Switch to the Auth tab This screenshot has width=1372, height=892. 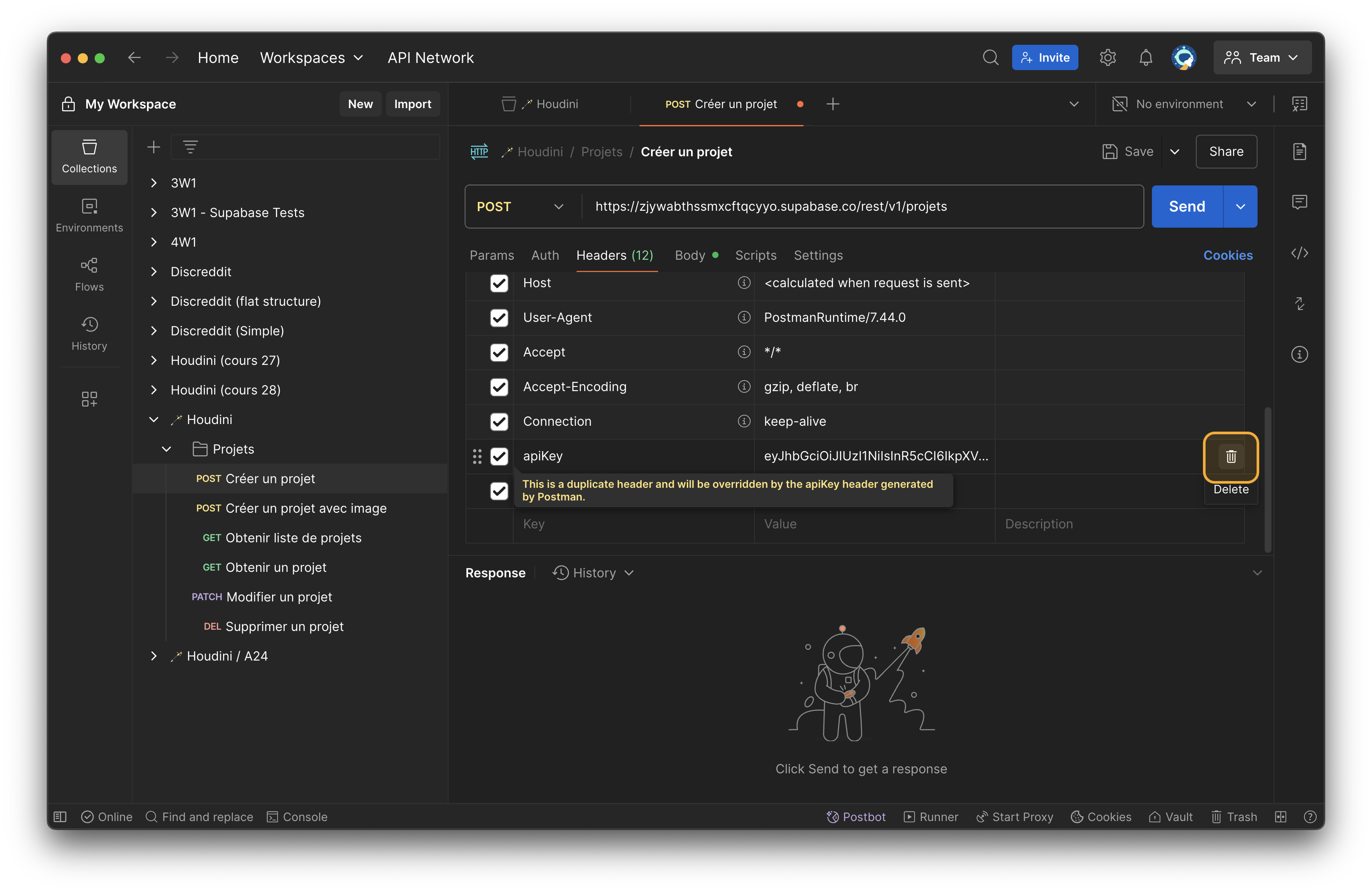point(545,255)
